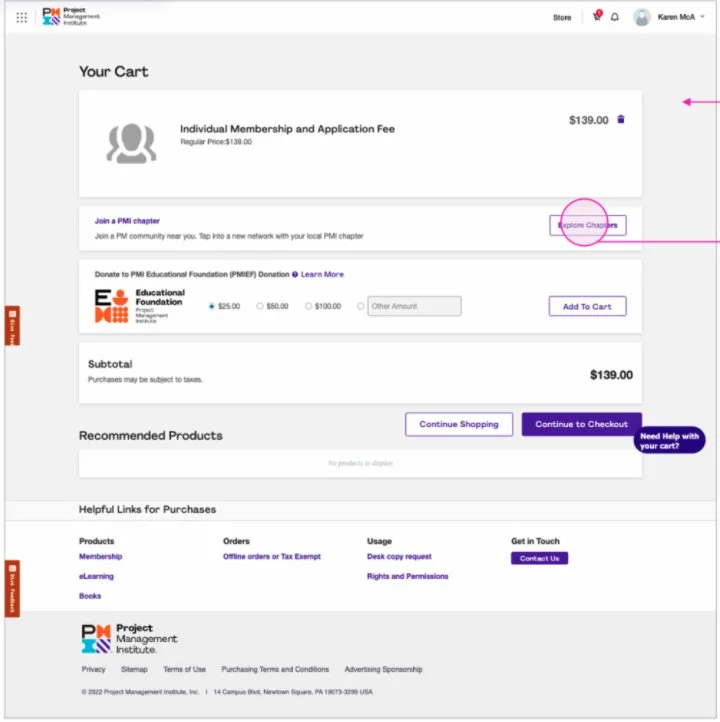Expand the Karen McA account dropdown arrow
The height and width of the screenshot is (722, 720).
pyautogui.click(x=703, y=17)
